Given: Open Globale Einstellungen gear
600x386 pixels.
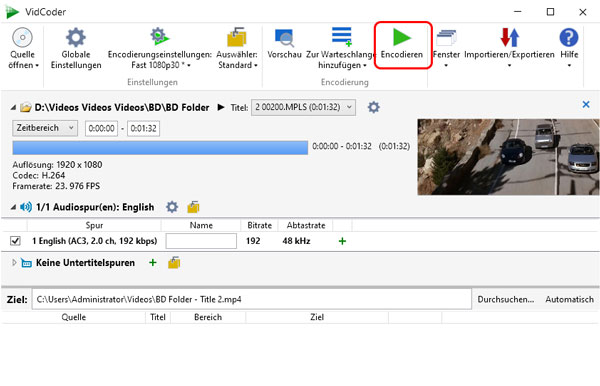Looking at the screenshot, I should [x=76, y=48].
